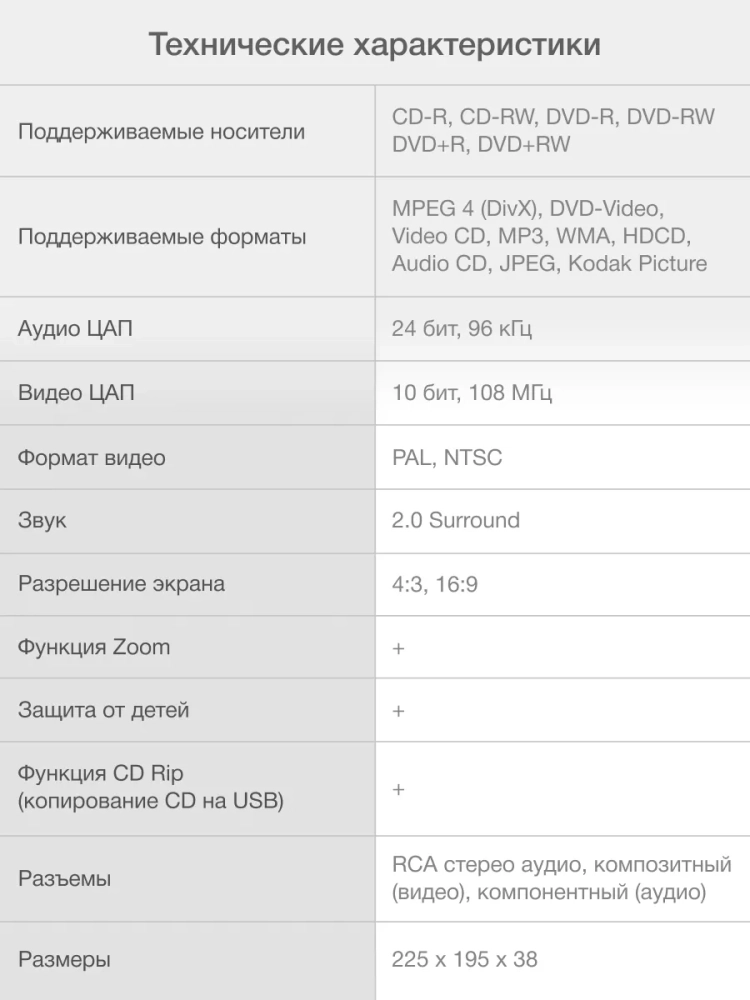Viewport: 750px width, 1000px height.
Task: Click the CD-R, CD-RW, DVD-R media list
Action: [553, 130]
